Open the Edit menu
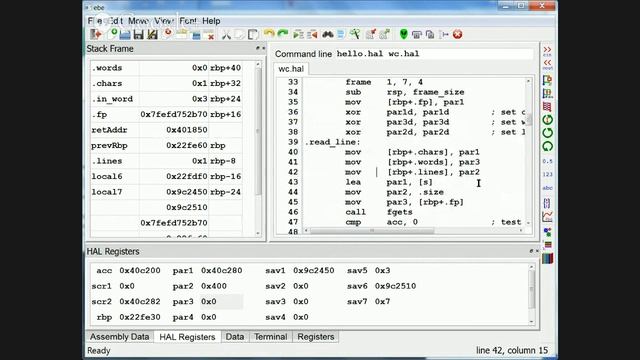640x360 pixels. (116, 21)
